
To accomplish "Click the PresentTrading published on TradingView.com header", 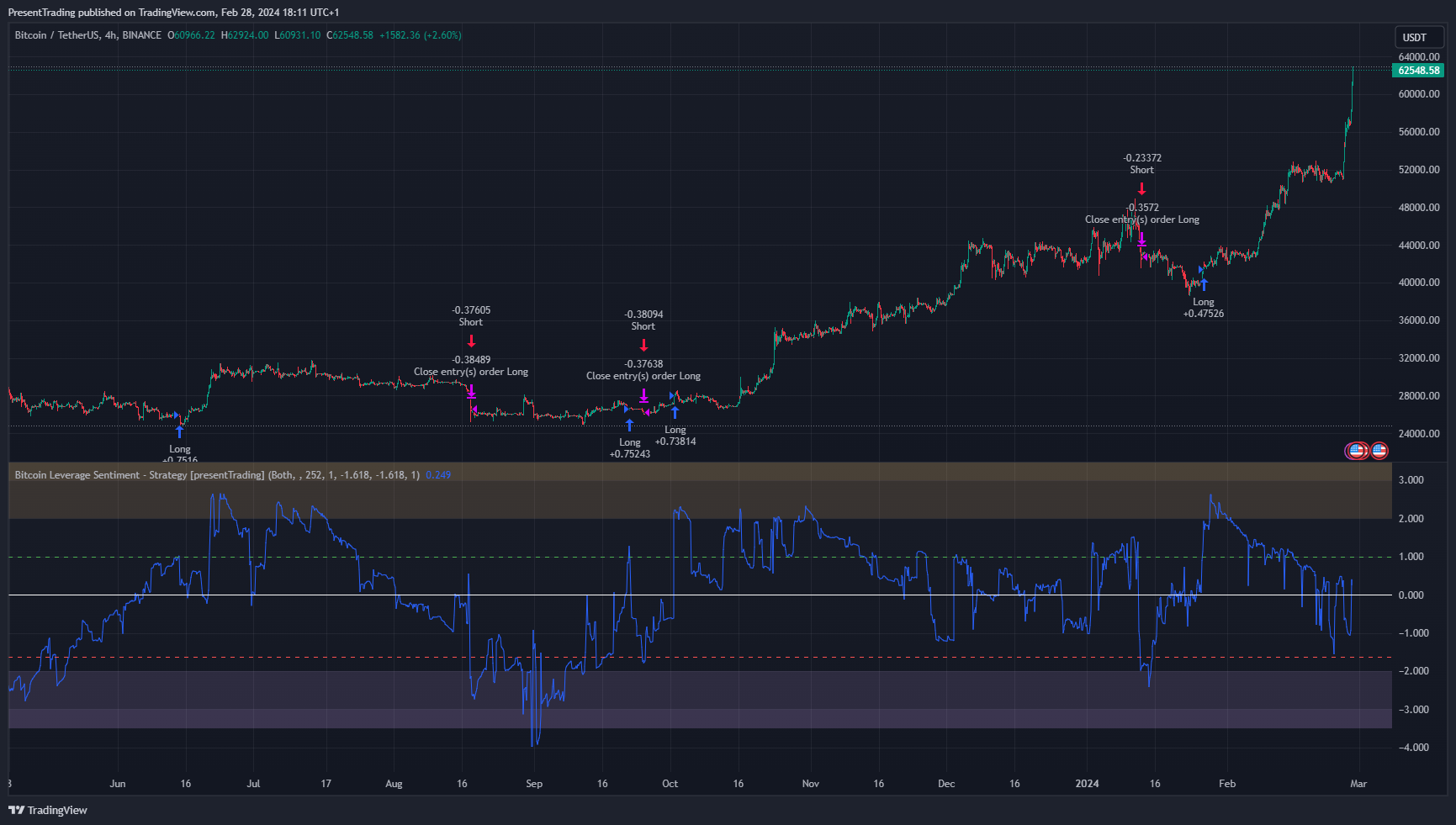I will [x=173, y=13].
